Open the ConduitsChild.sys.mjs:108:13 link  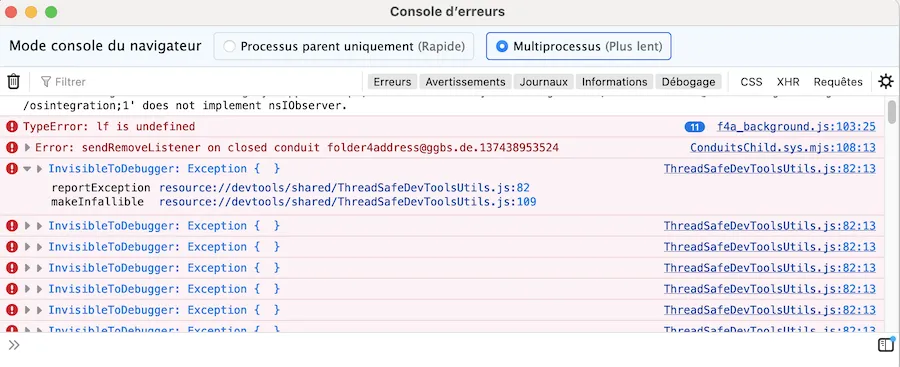(x=783, y=148)
